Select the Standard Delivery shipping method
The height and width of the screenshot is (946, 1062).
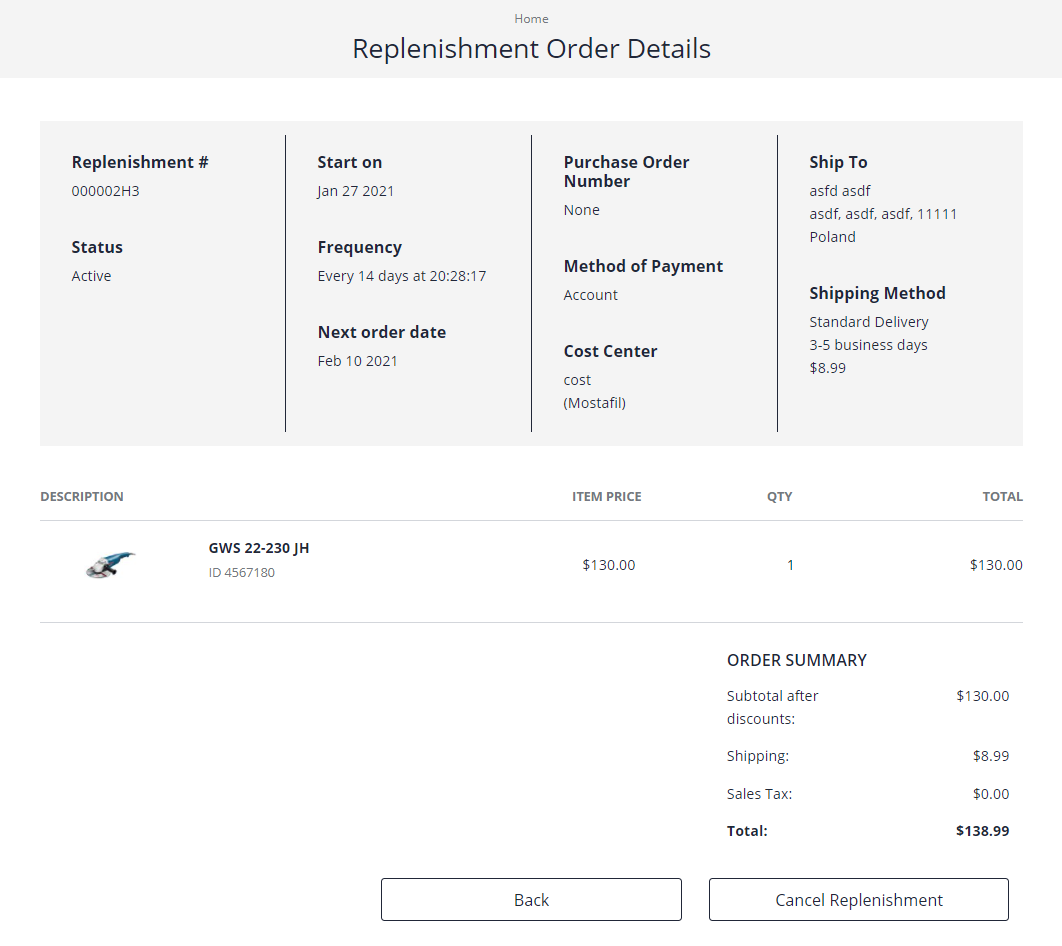tap(869, 322)
